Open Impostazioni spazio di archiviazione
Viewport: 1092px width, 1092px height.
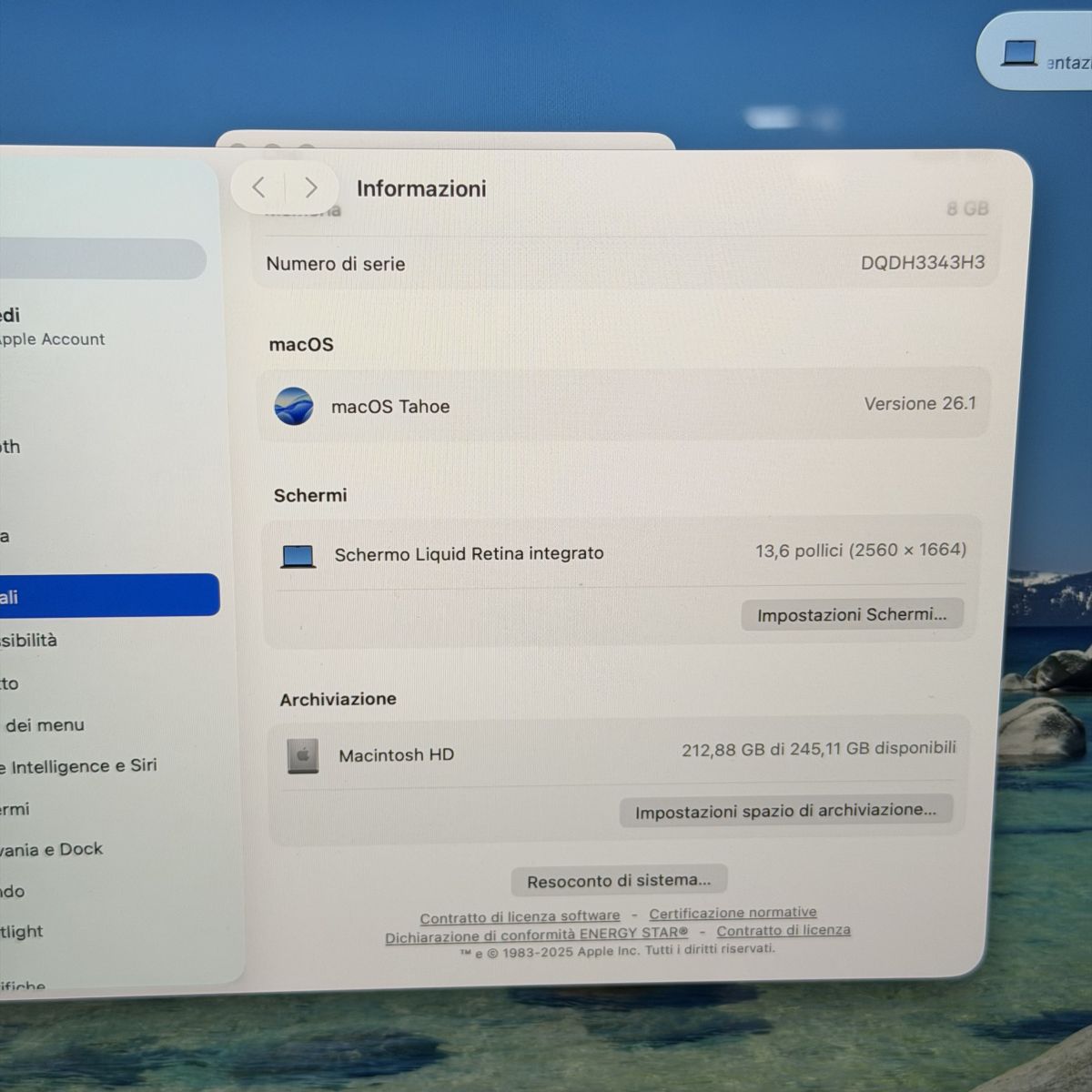click(785, 811)
